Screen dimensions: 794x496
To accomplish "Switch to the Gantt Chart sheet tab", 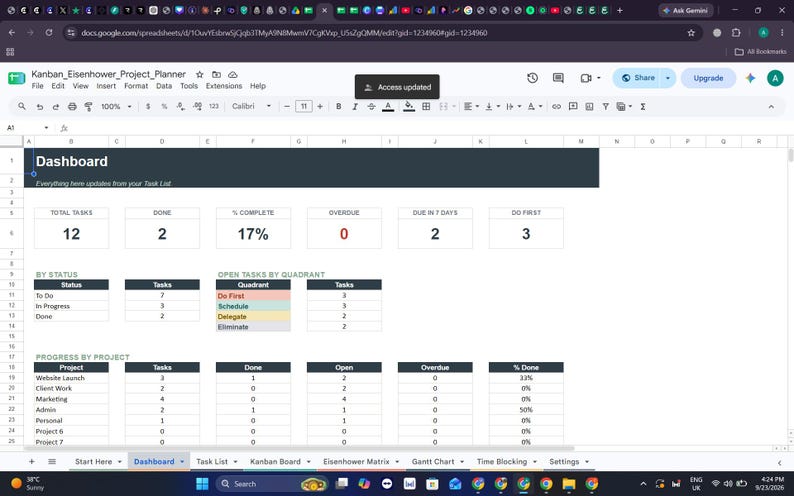I will (x=433, y=462).
